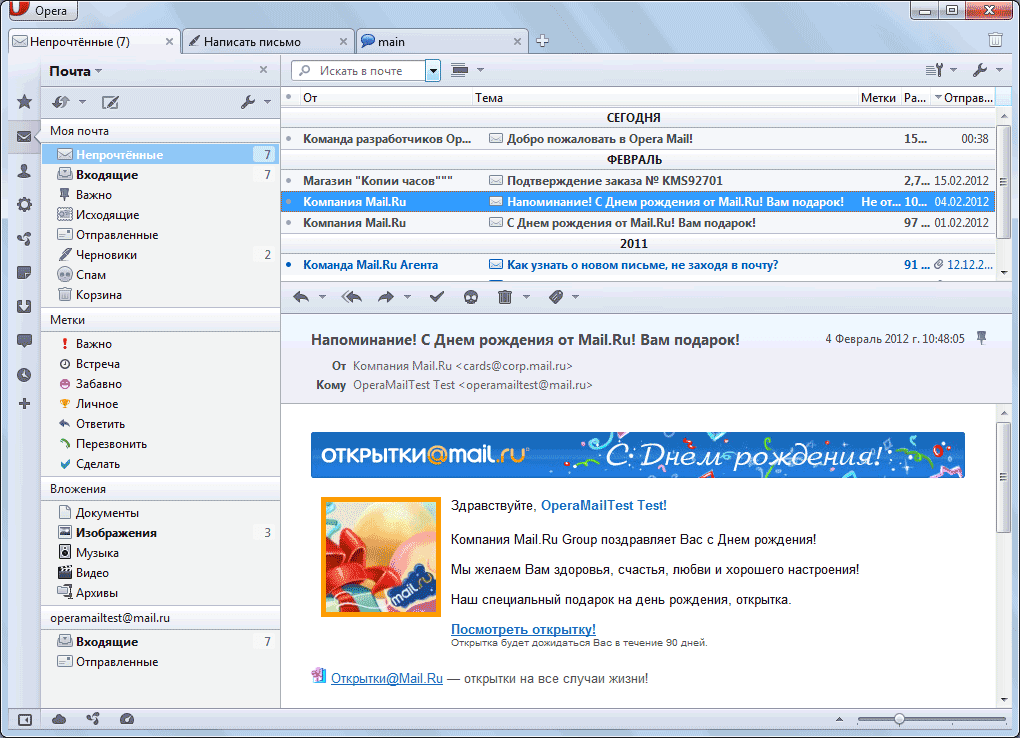
Task: Toggle panels with bottom-left panel icon
Action: tap(25, 719)
